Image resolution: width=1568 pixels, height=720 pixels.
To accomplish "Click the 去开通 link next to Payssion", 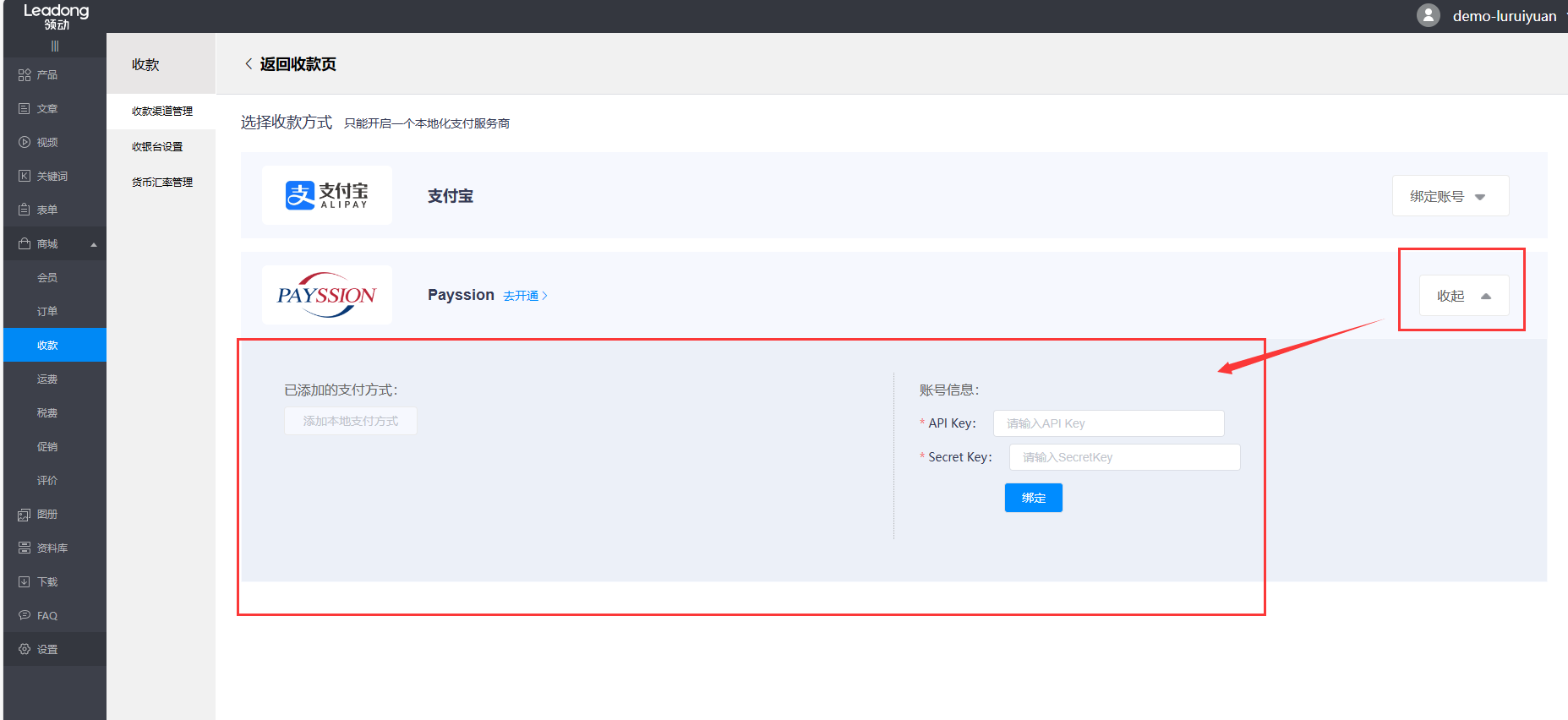I will tap(525, 296).
